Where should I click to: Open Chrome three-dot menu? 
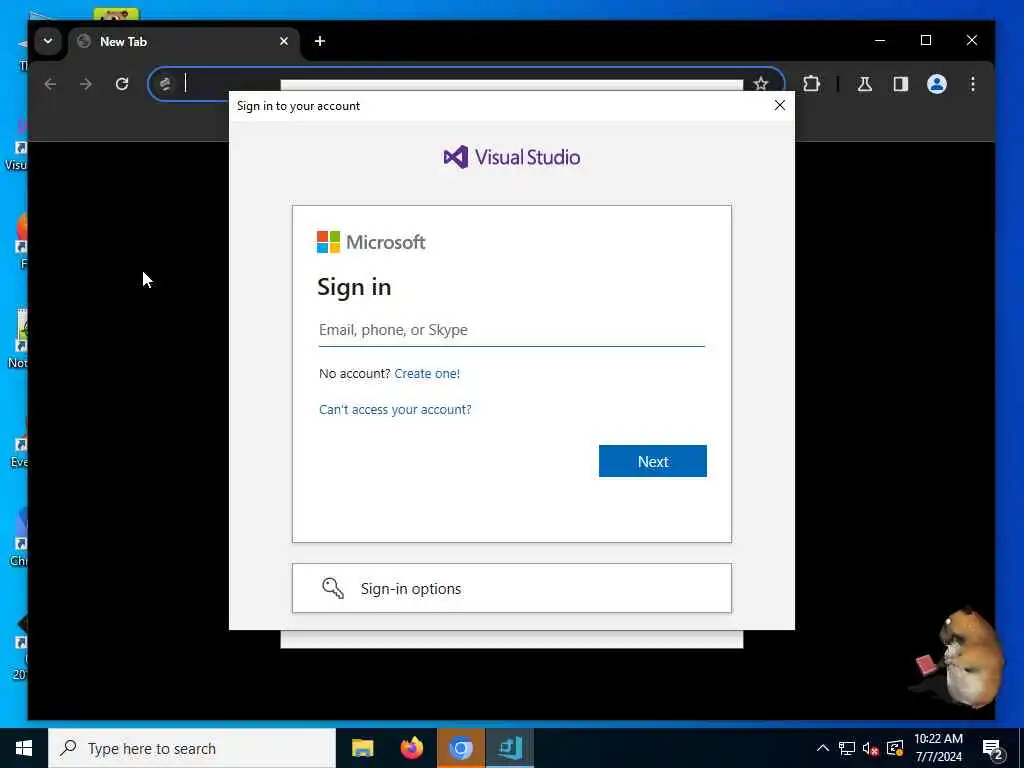972,84
